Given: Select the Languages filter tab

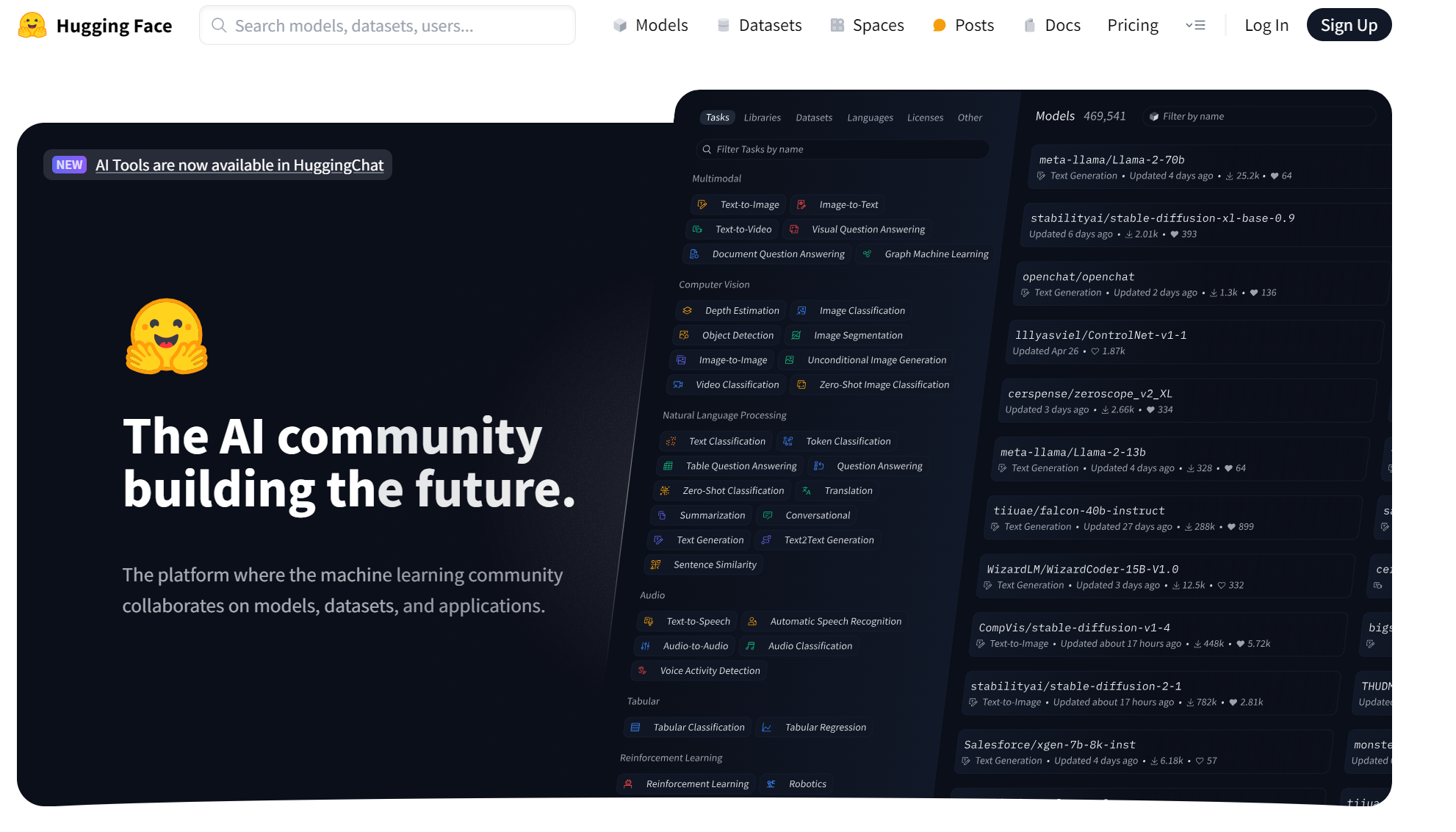Looking at the screenshot, I should [x=870, y=117].
